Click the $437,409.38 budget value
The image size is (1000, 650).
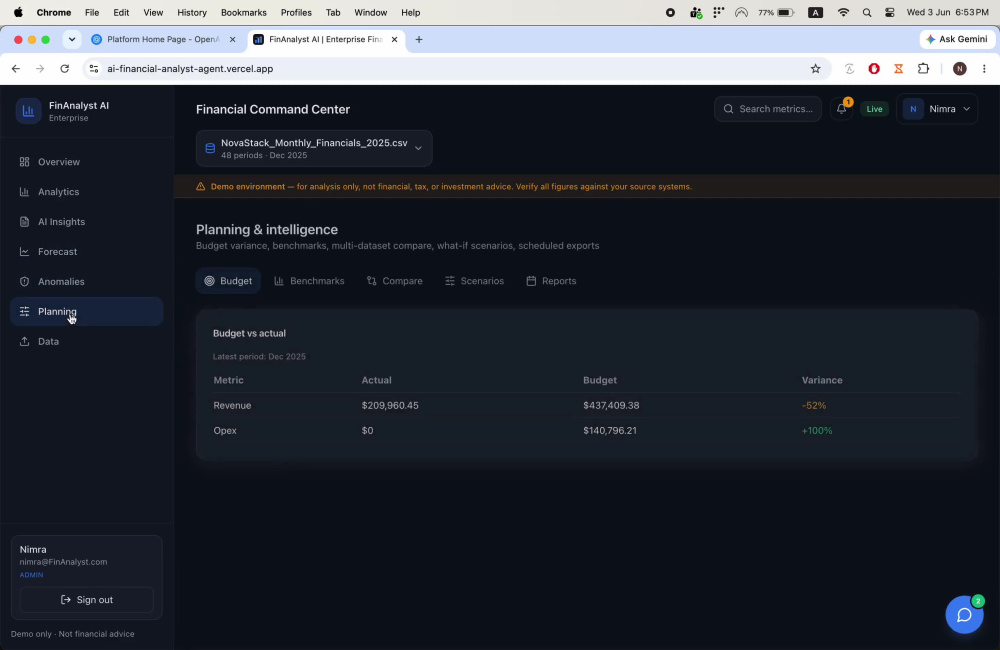tap(611, 406)
